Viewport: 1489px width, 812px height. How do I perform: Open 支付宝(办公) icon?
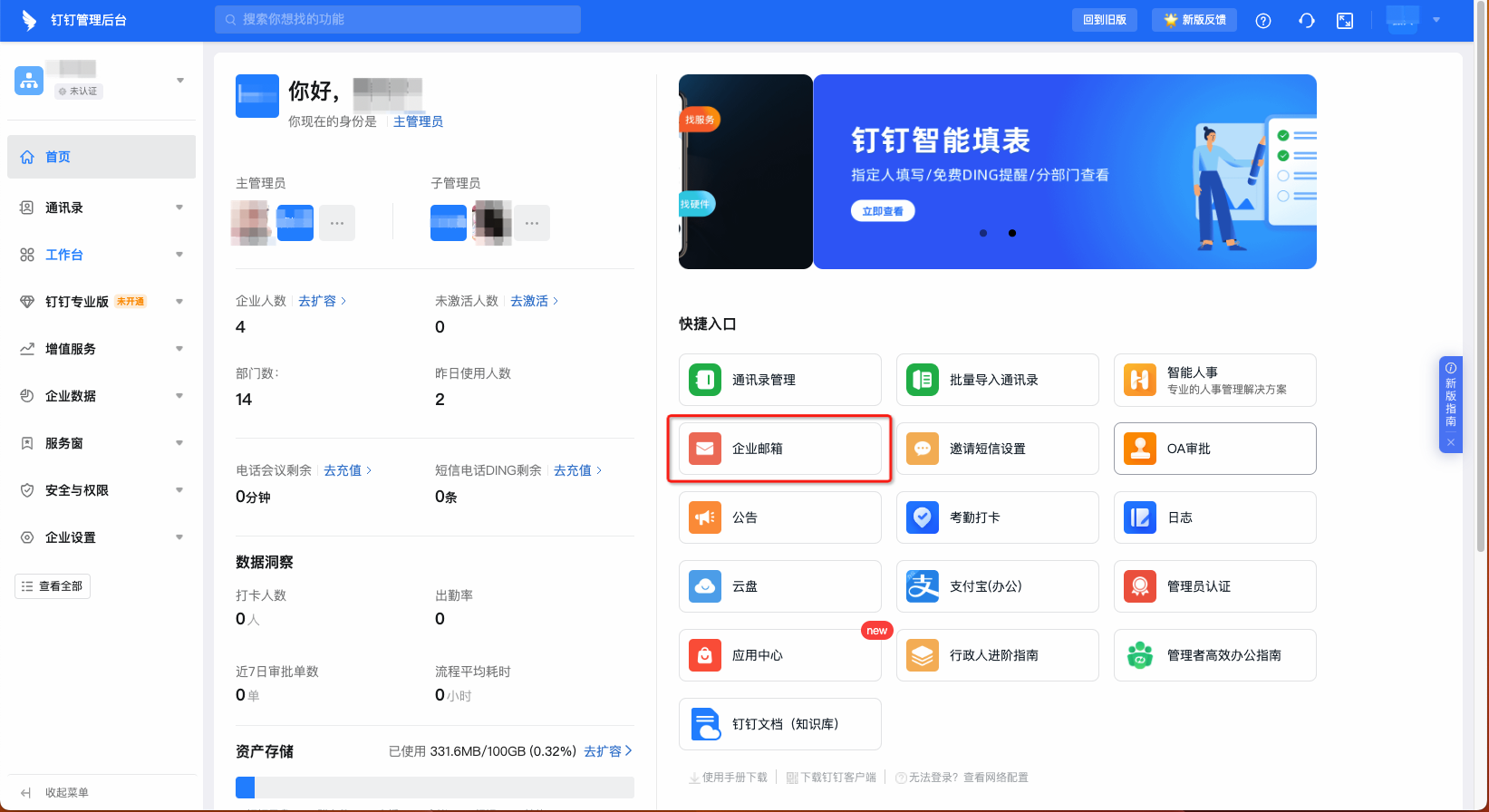point(923,586)
